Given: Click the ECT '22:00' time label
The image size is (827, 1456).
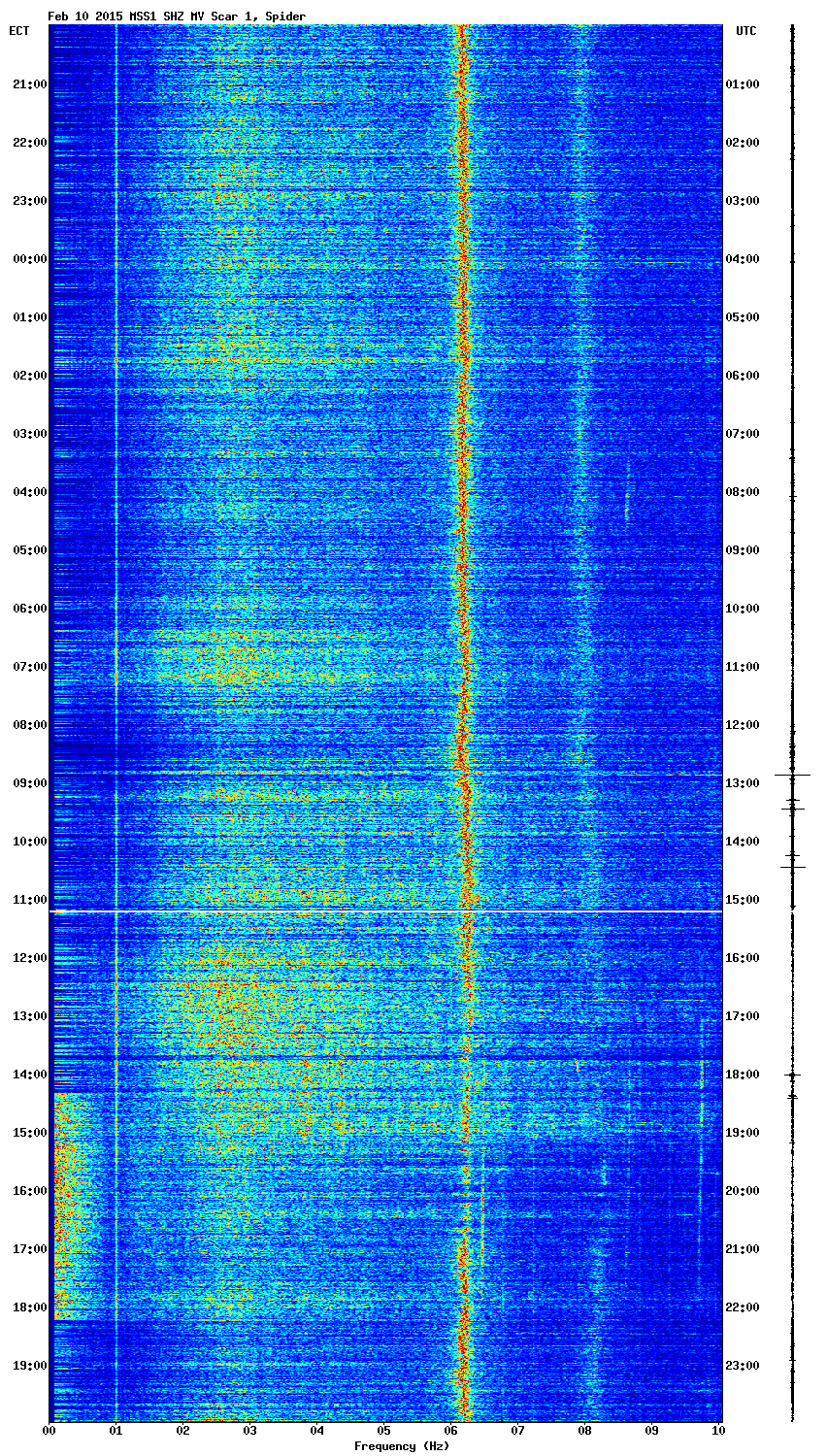Looking at the screenshot, I should tap(29, 143).
